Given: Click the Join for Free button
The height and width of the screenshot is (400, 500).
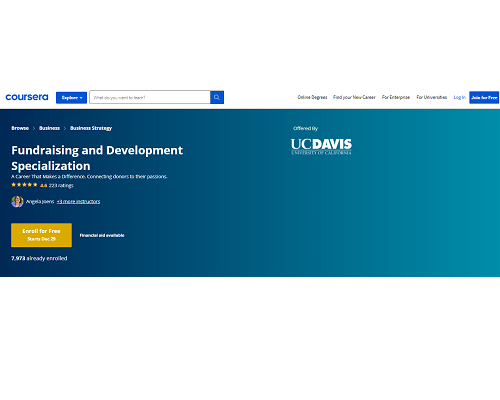Looking at the screenshot, I should point(484,97).
